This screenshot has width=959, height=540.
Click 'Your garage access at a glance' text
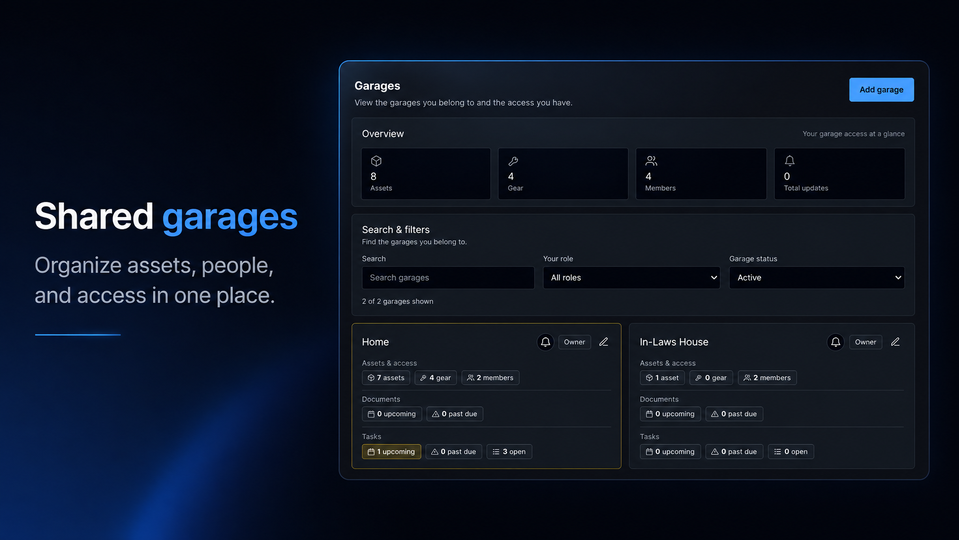853,134
